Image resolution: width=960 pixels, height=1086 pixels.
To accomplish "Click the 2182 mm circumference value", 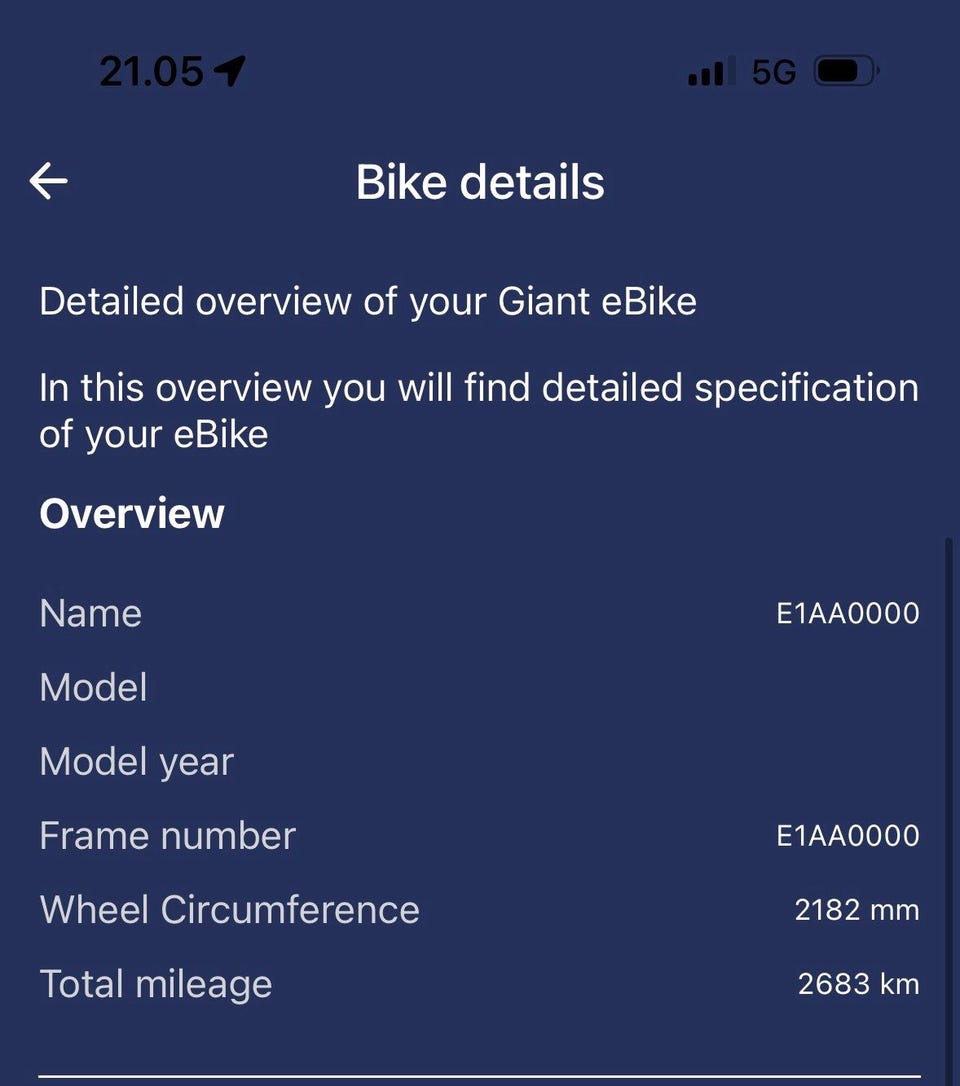I will pos(857,910).
